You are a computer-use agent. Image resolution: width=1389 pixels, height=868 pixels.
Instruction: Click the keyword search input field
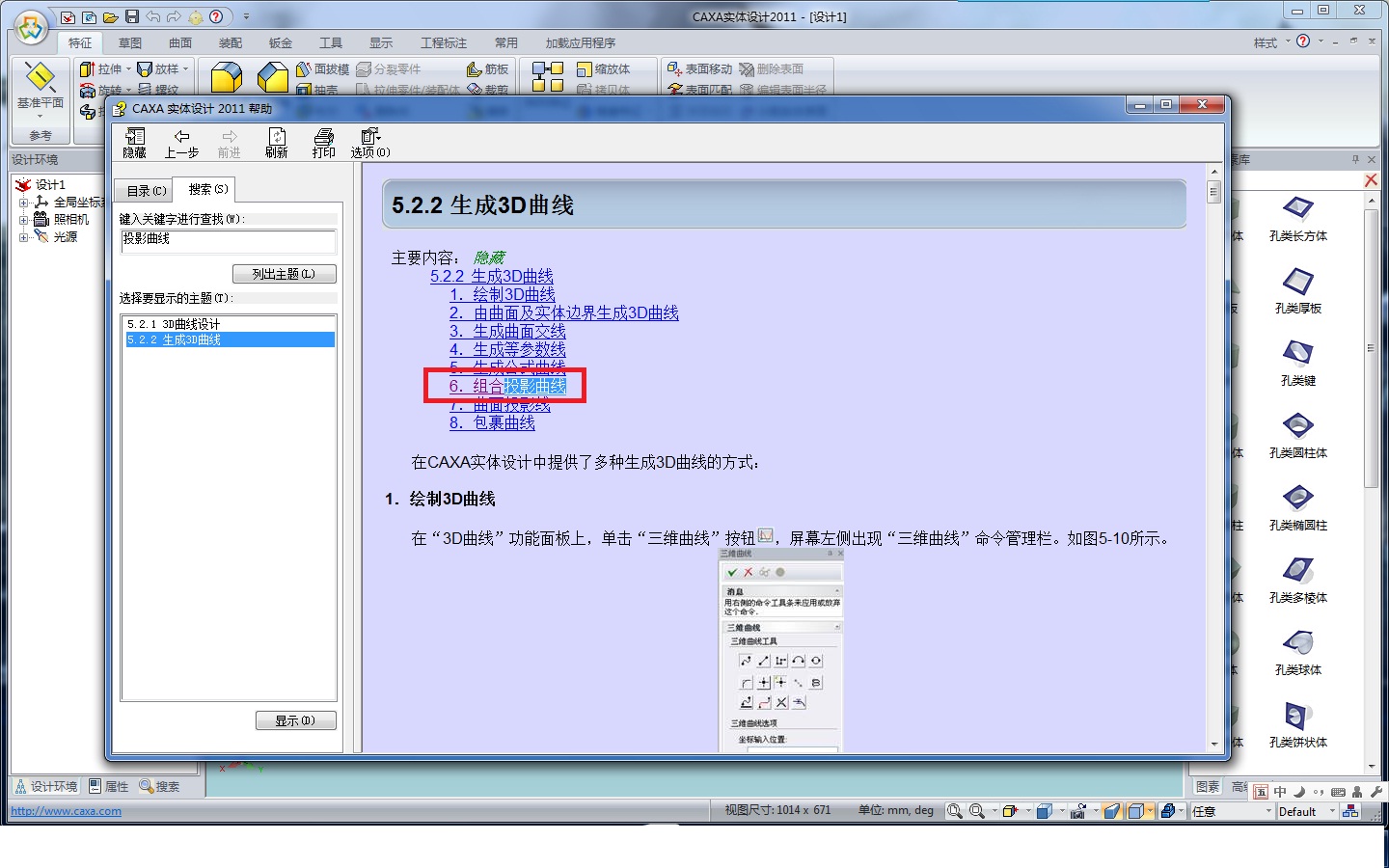229,240
